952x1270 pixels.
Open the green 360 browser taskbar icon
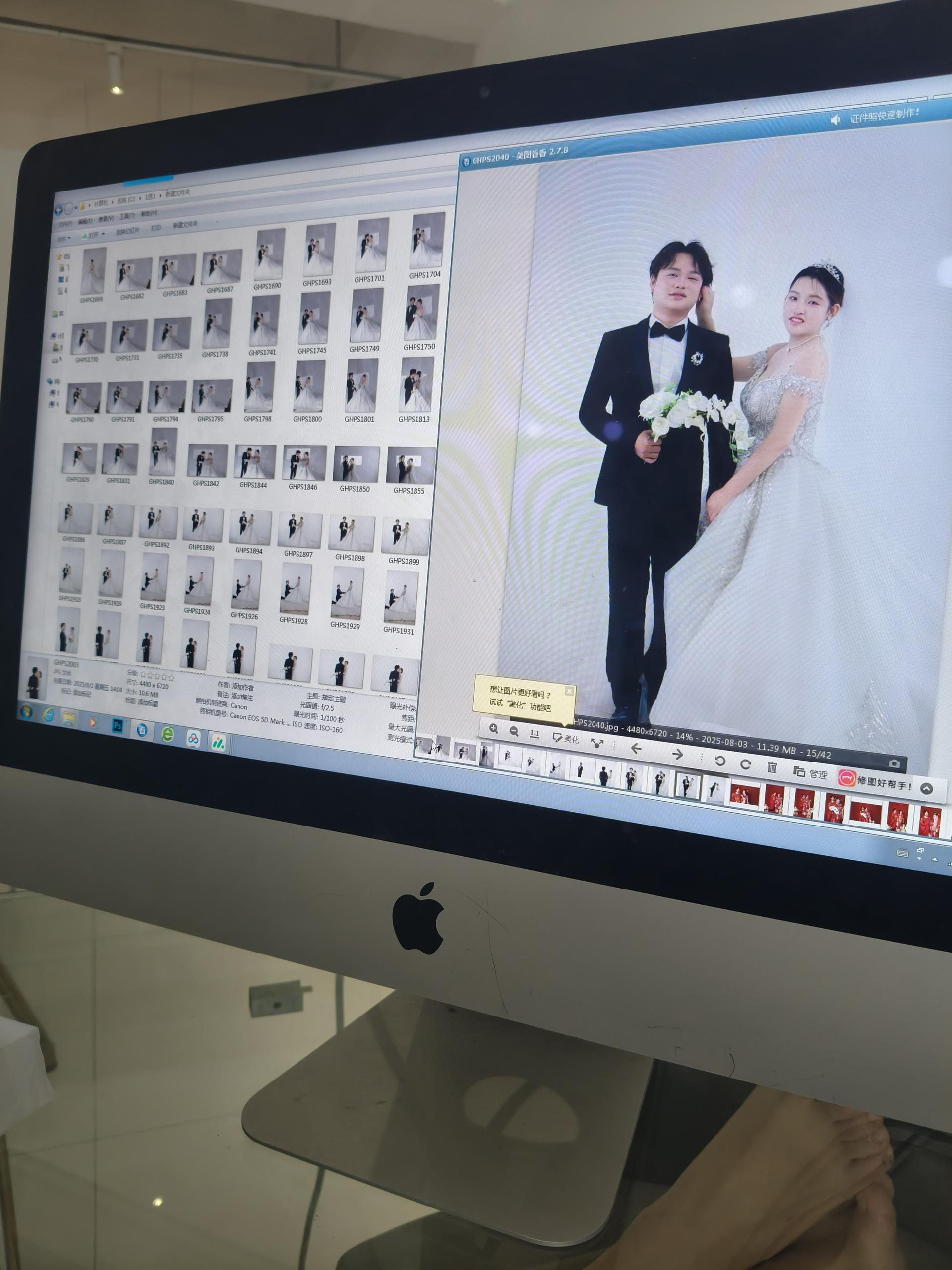167,734
